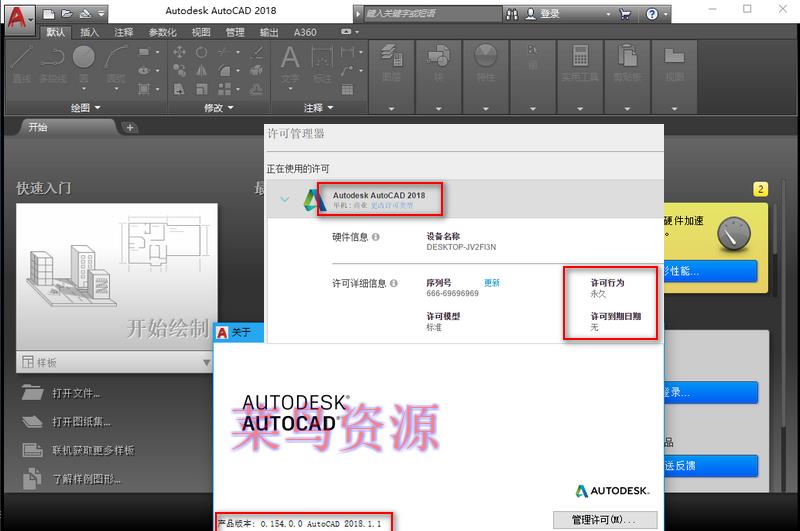Switch to the 输出 ribbon tab

269,32
